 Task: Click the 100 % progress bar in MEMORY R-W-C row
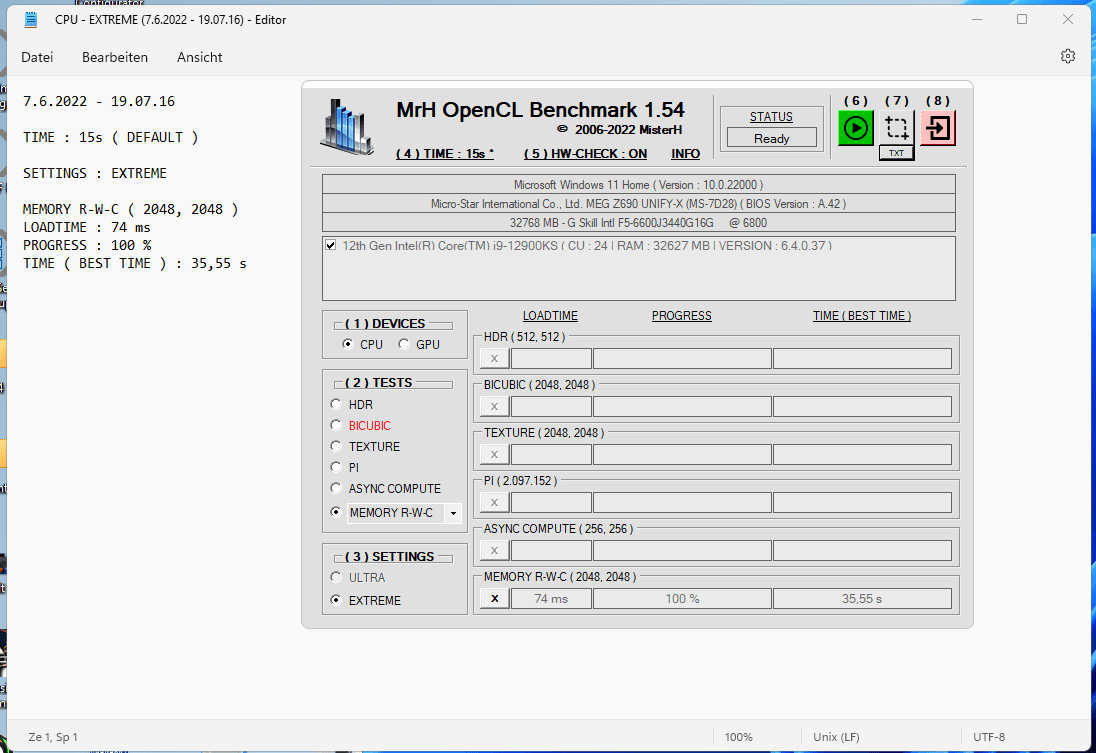(x=682, y=598)
